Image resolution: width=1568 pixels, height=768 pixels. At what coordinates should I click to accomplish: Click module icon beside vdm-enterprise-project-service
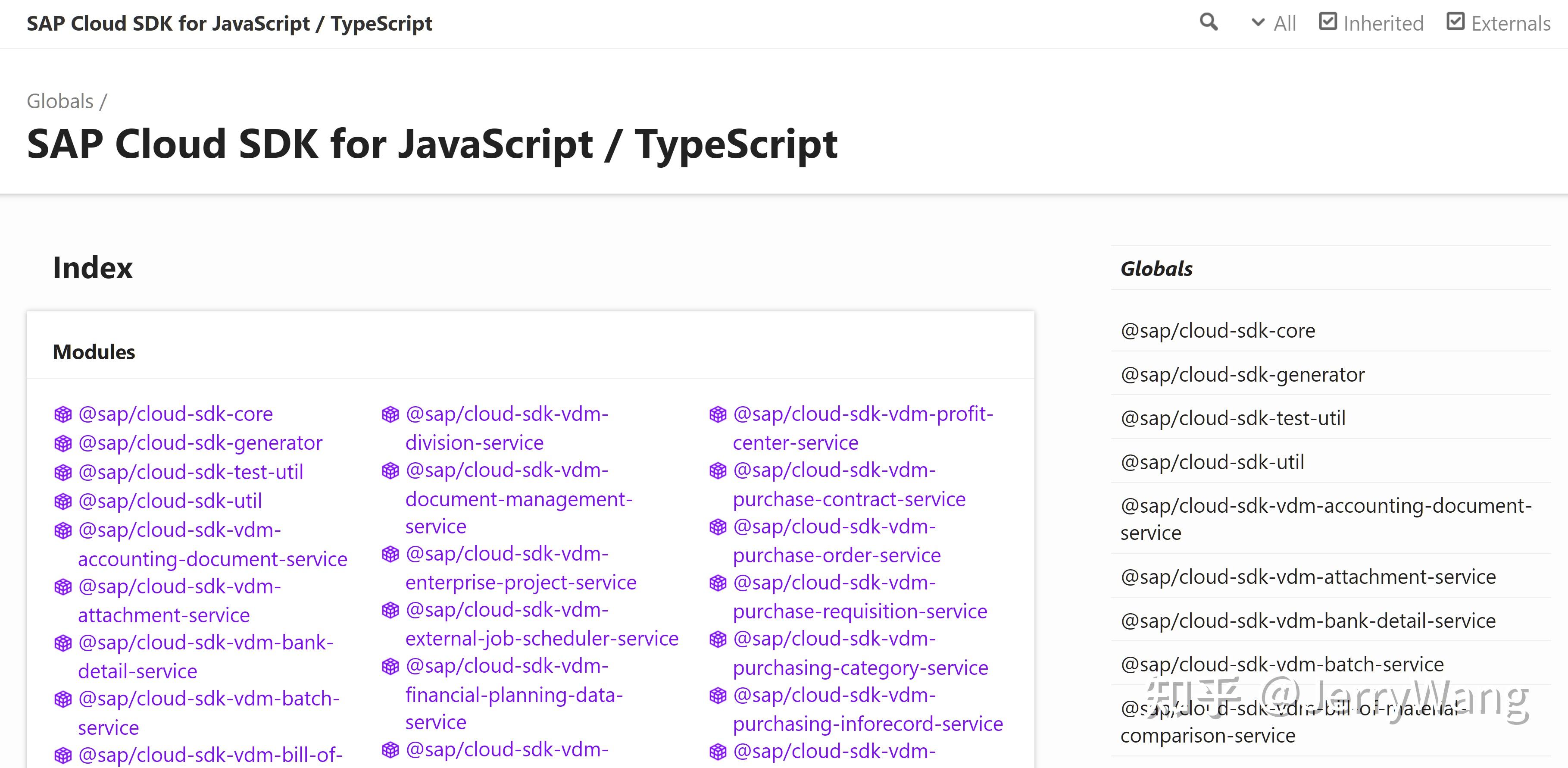point(390,554)
